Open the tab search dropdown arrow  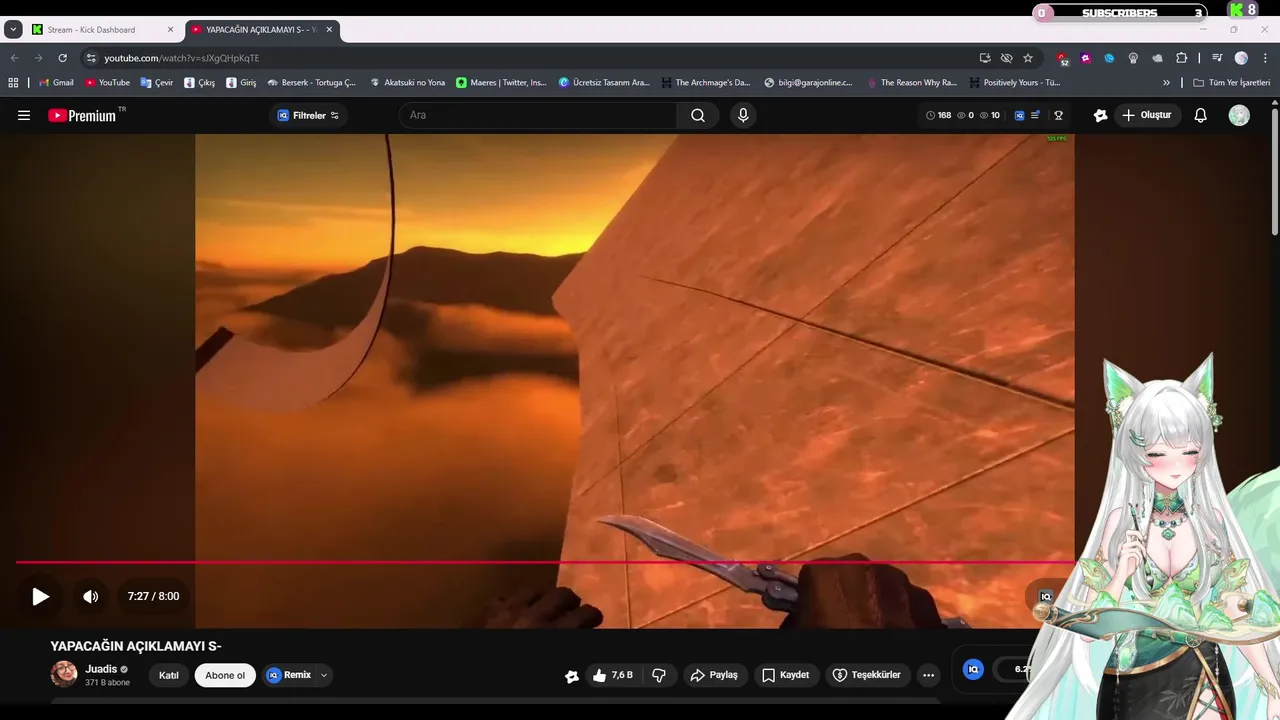(x=13, y=30)
